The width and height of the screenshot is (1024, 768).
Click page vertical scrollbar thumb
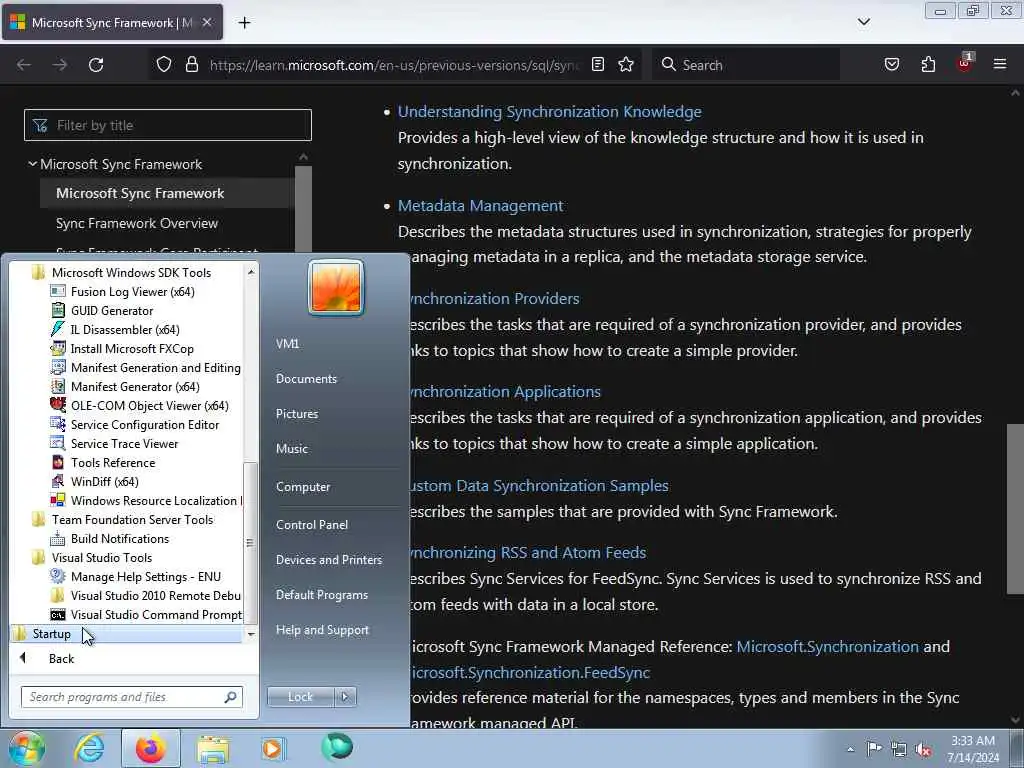(x=1015, y=509)
